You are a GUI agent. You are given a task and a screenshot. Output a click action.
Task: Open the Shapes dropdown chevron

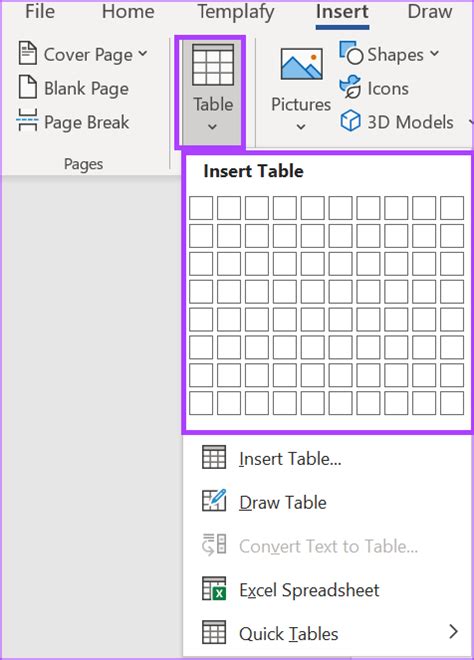click(x=434, y=53)
